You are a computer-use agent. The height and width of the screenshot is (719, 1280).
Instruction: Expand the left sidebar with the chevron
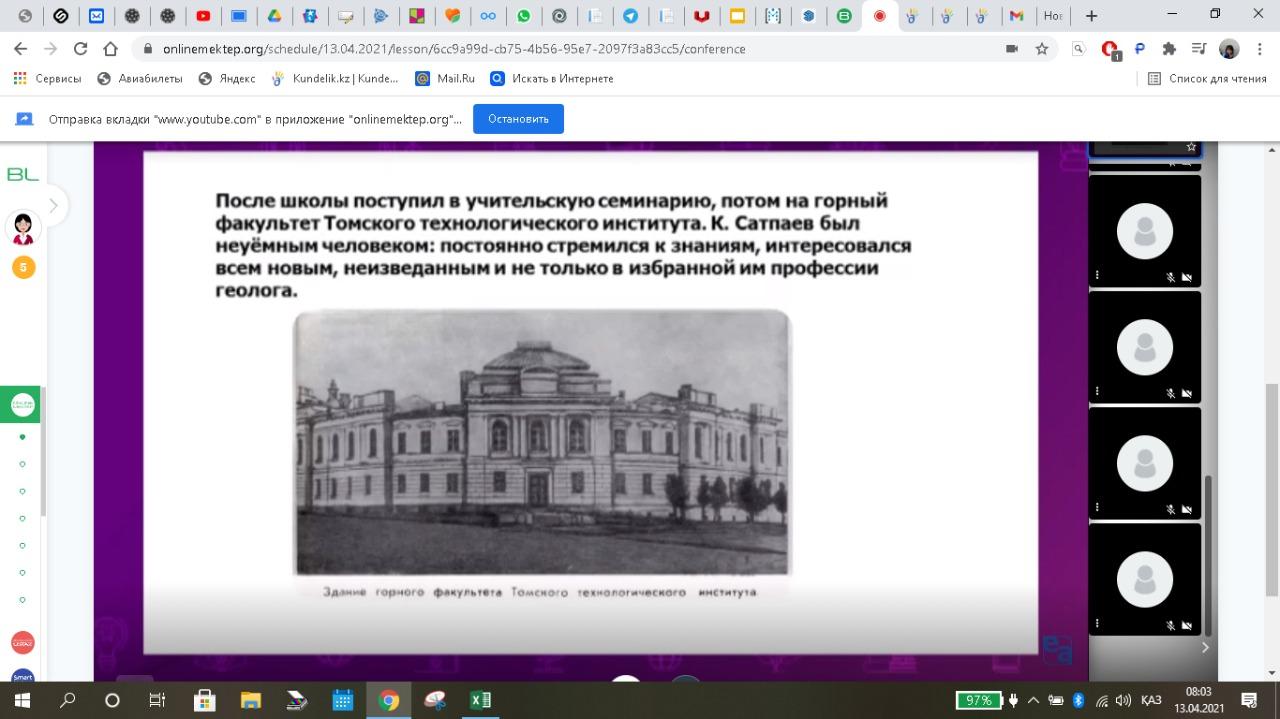click(x=53, y=206)
